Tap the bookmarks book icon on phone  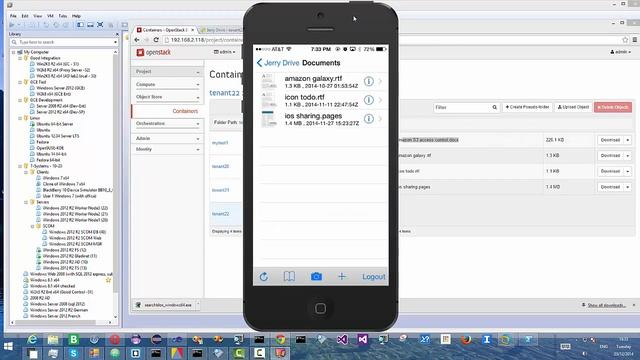pos(289,276)
